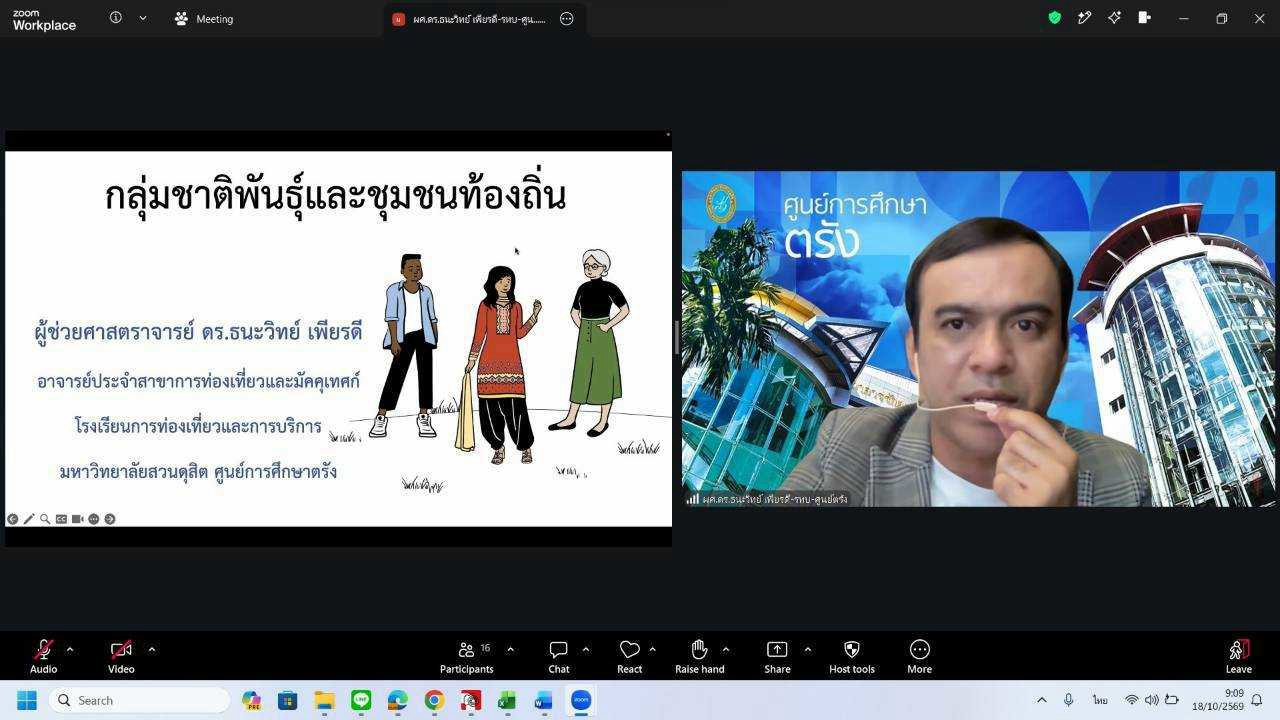Expand the Audio options arrow
Screen dimensions: 1280x720
pyautogui.click(x=69, y=649)
